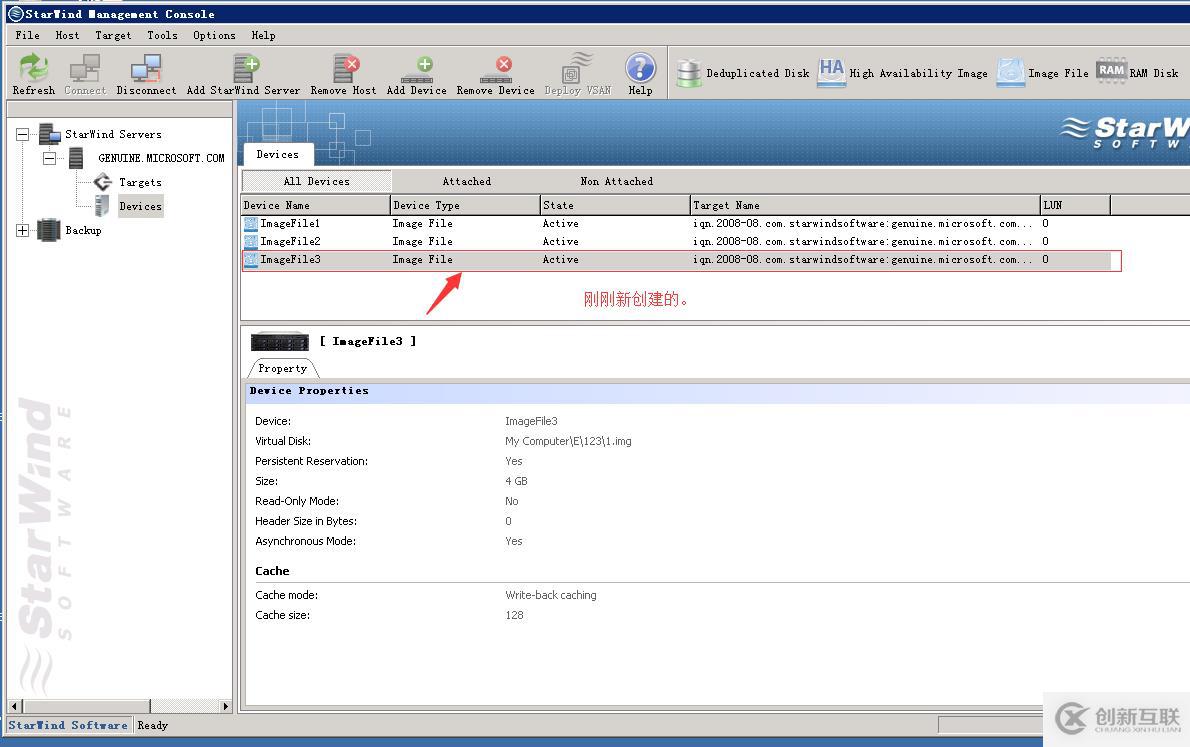Click the Refresh toolbar icon

(33, 68)
